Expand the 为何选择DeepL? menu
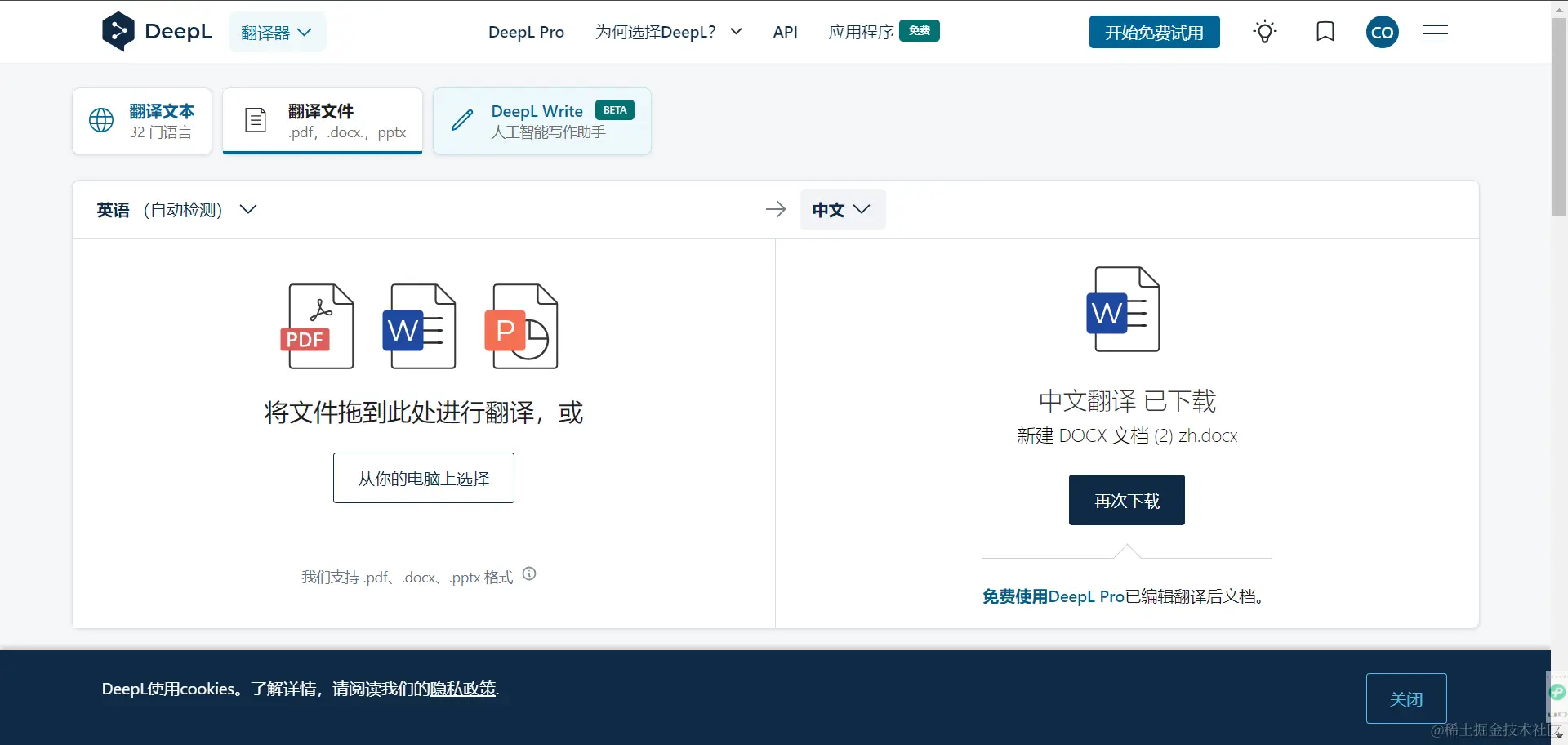 (668, 32)
